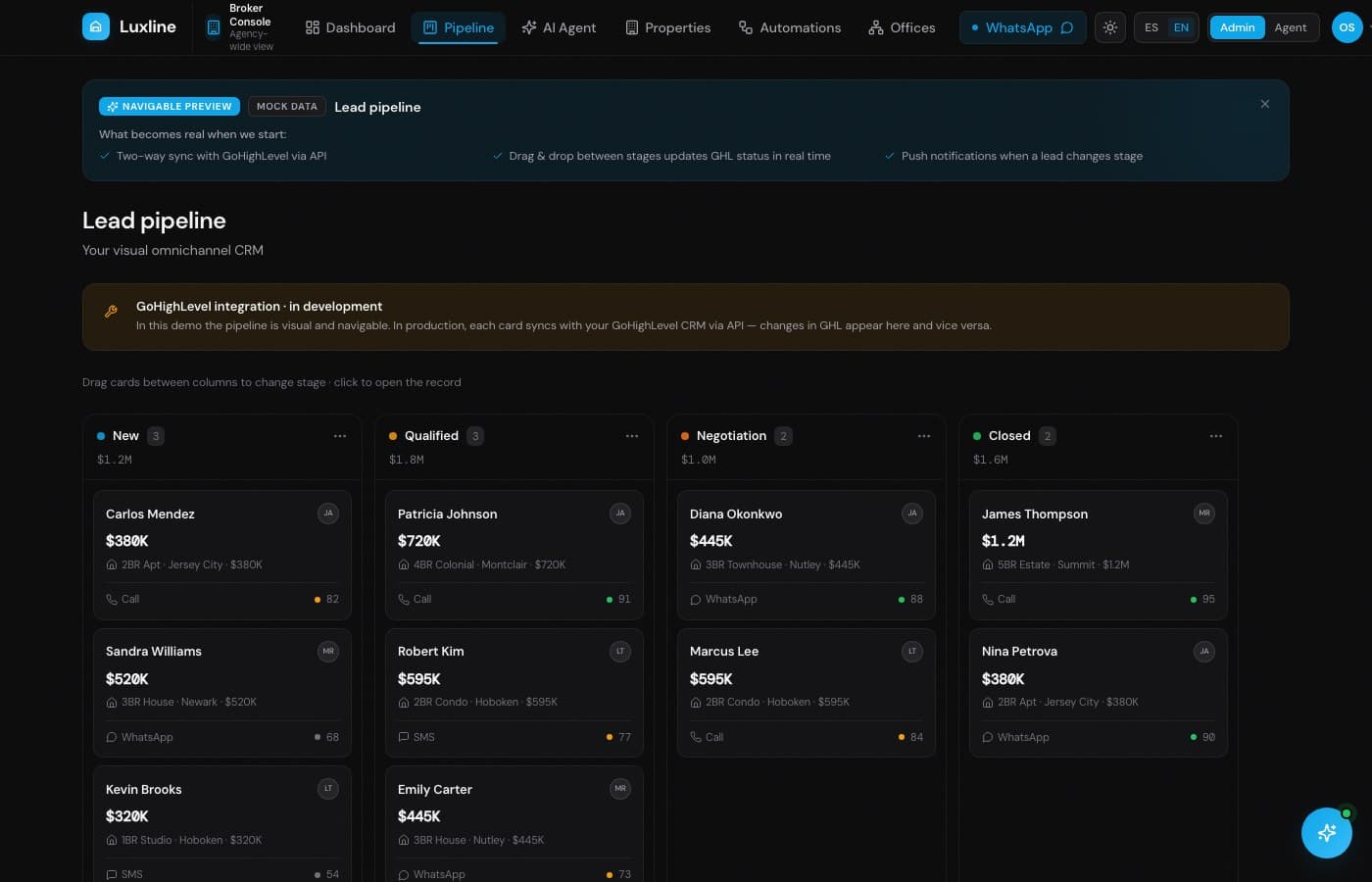Screen dimensions: 1372x882
Task: Open the Offices tab
Action: [x=902, y=27]
